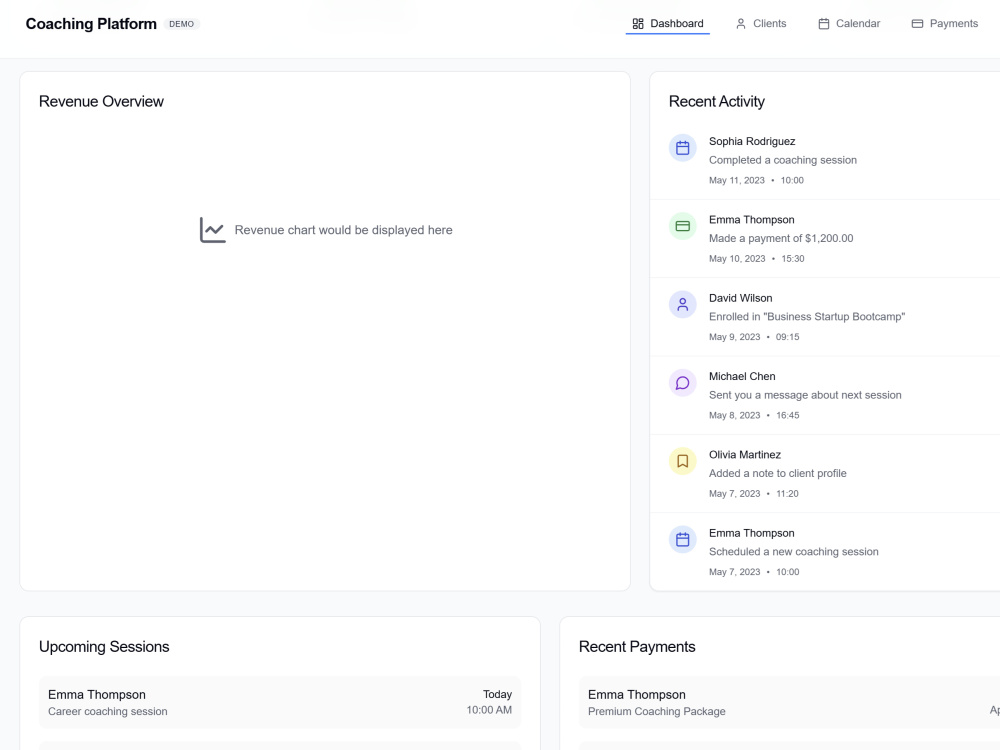
Task: Open Emma Thompson Premium Coaching Package payment
Action: click(x=790, y=702)
